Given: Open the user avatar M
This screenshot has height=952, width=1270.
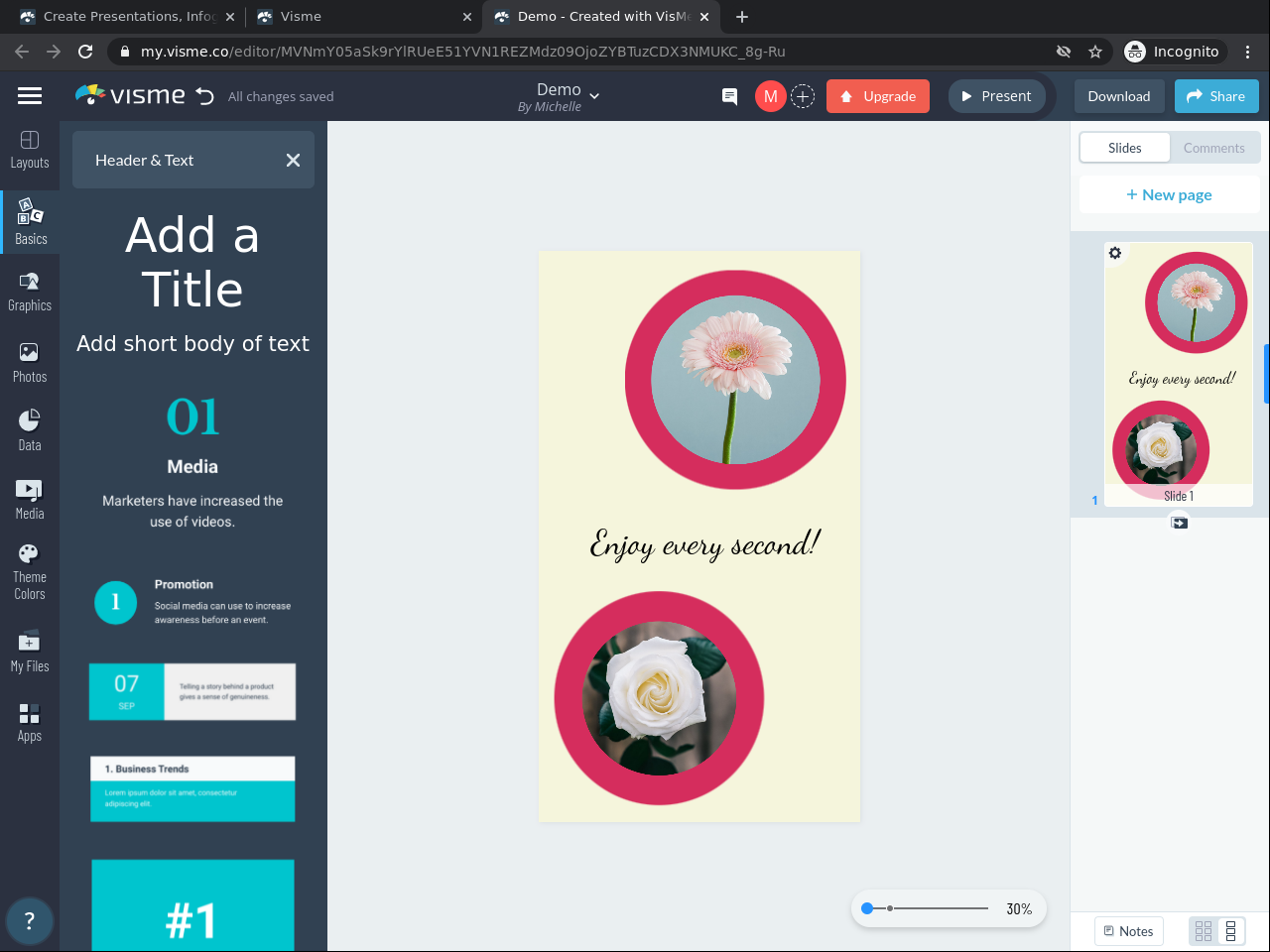Looking at the screenshot, I should (x=770, y=96).
